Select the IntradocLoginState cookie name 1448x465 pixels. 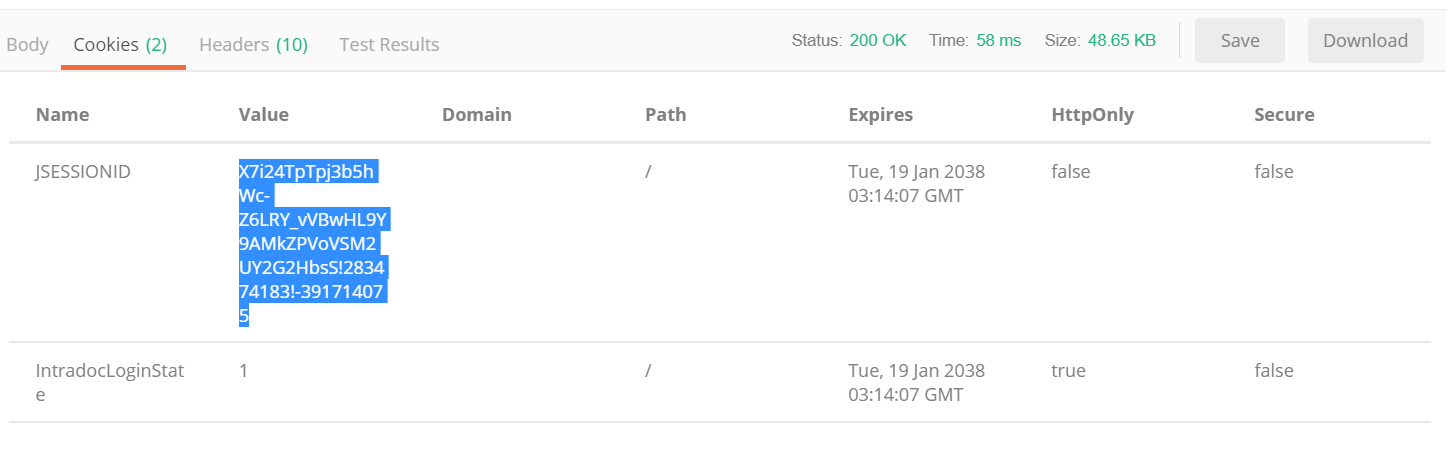tap(110, 383)
